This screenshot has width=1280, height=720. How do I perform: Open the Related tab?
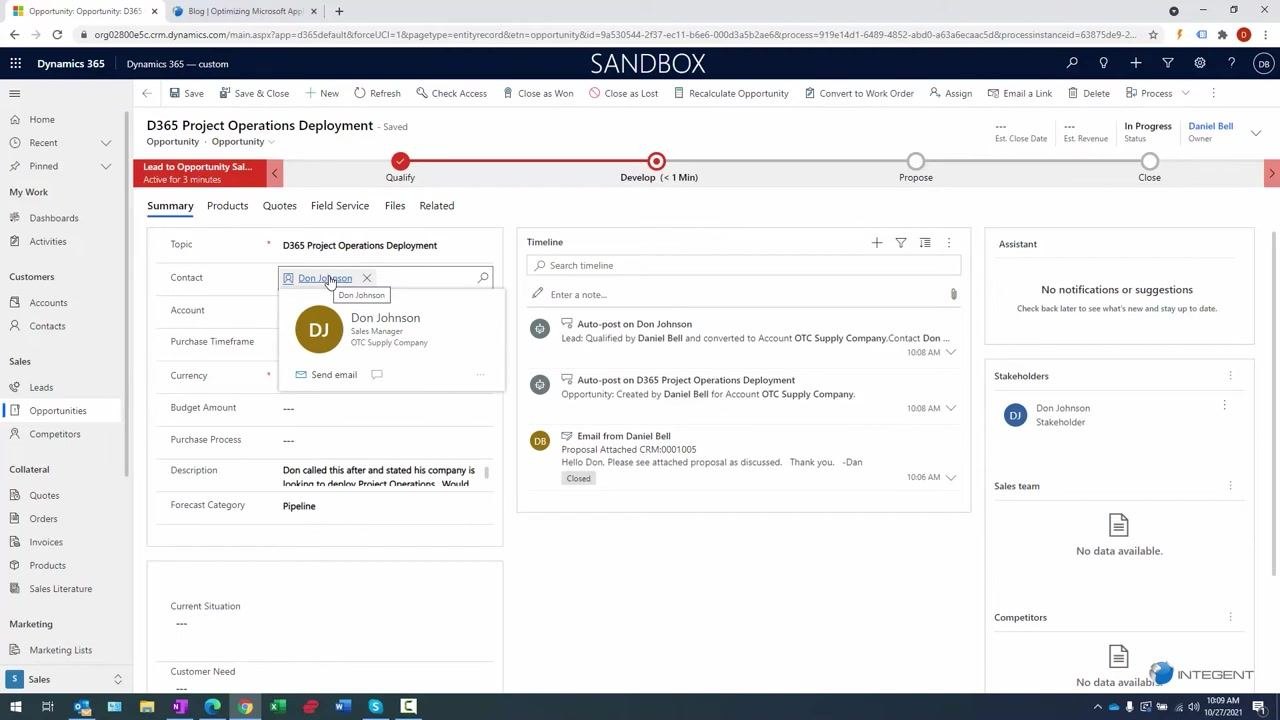(x=436, y=206)
